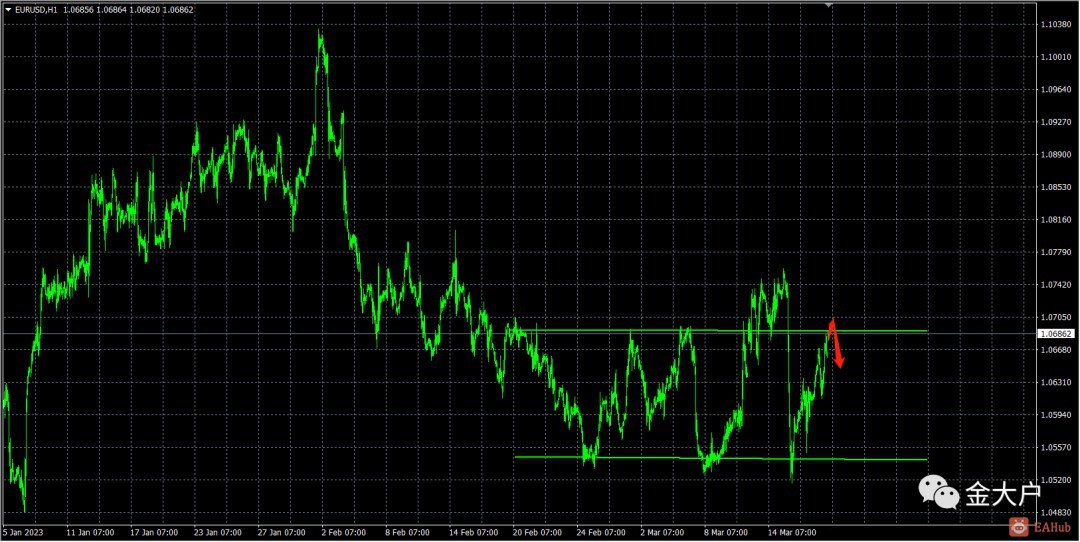Select the lower green support line

point(720,459)
